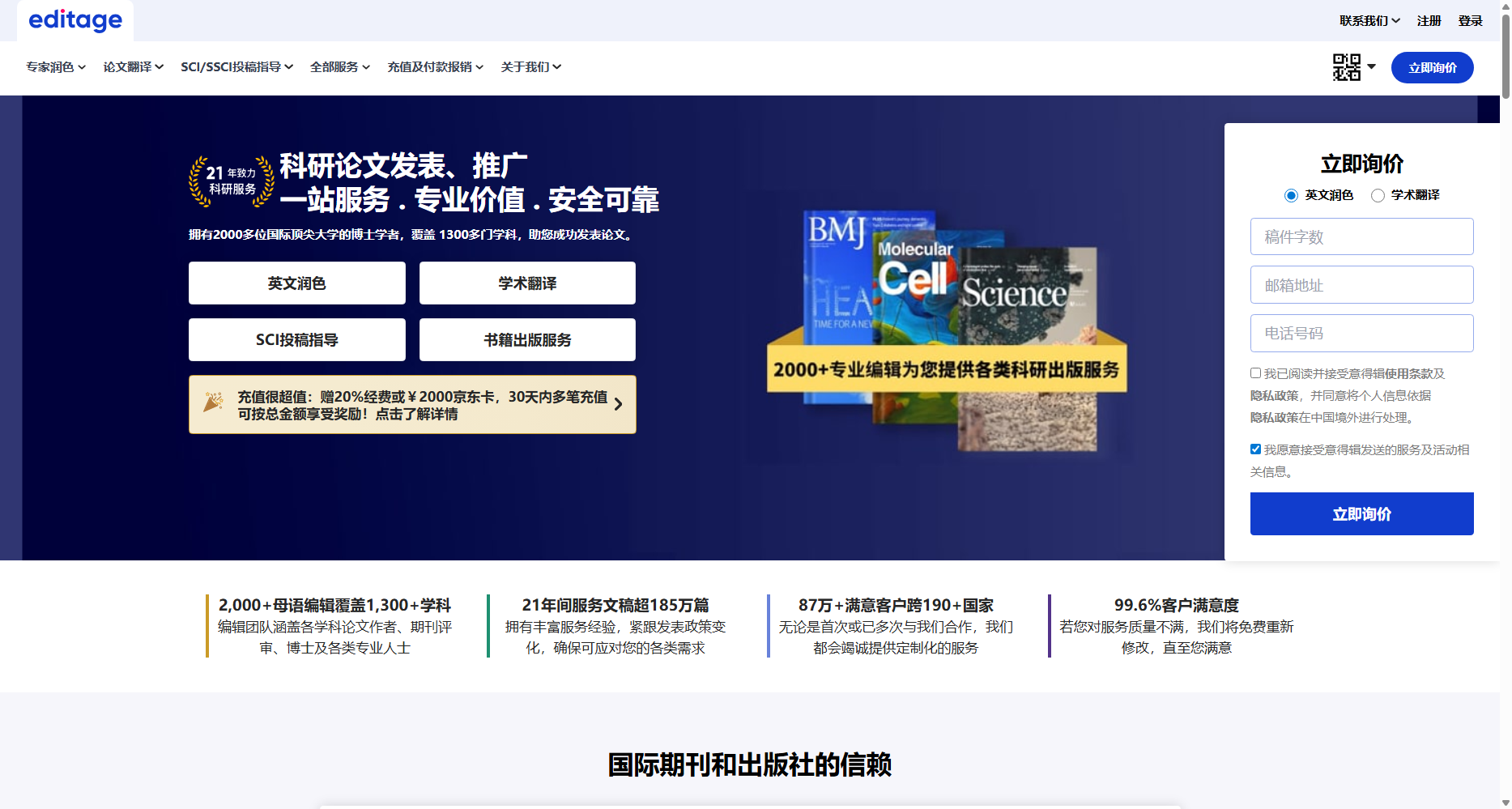Click the 立即询价 button in header

click(x=1433, y=67)
